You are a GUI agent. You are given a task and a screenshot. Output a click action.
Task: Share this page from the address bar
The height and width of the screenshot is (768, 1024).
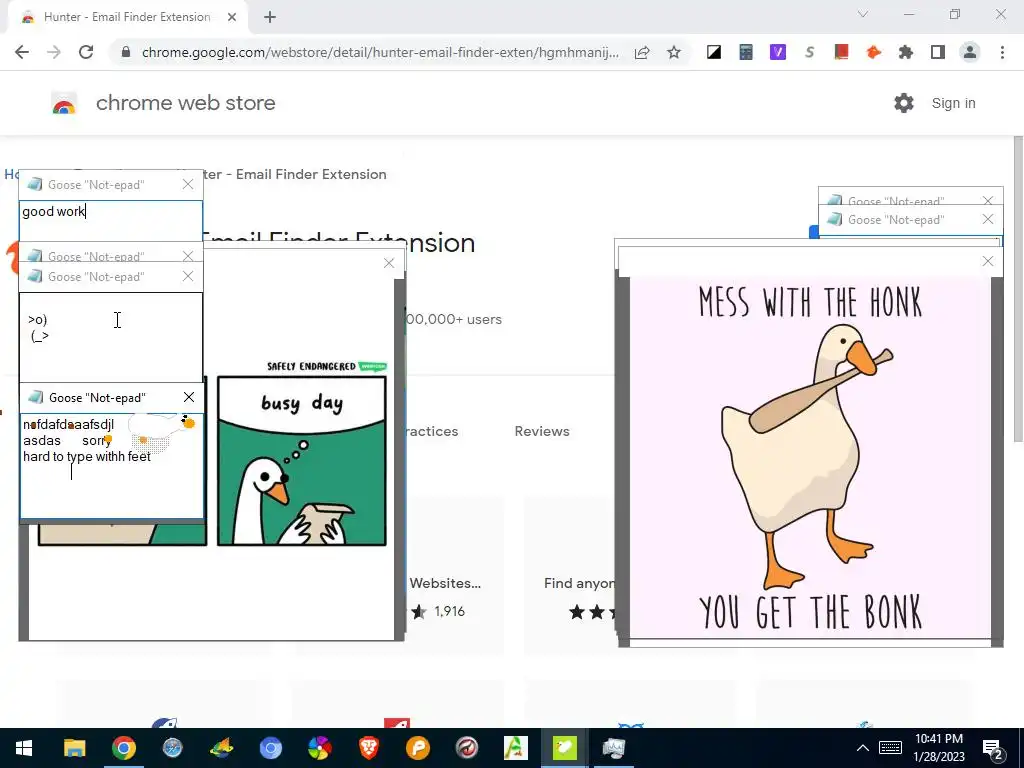pyautogui.click(x=642, y=52)
